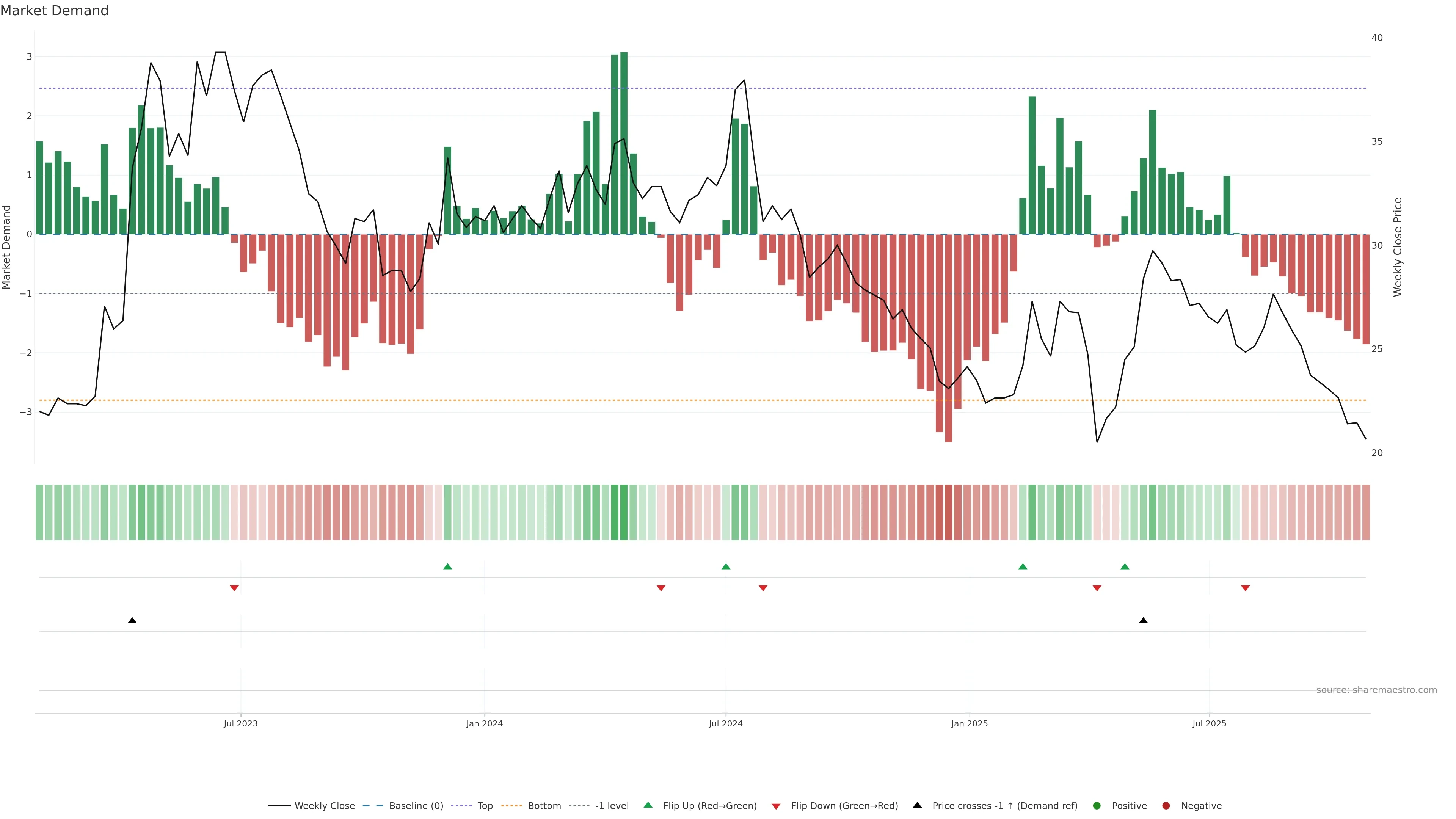Toggle the -1 level legend entry

pyautogui.click(x=612, y=805)
